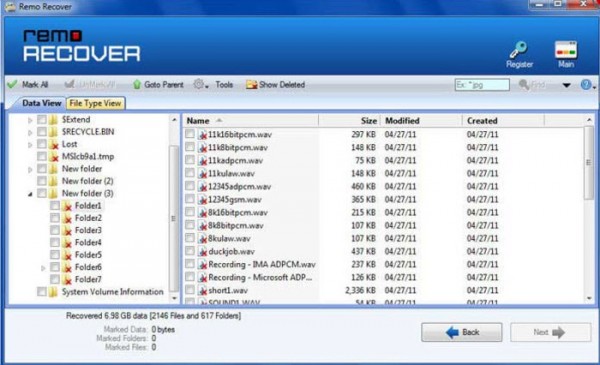Check the box for 11k16bitpcm.wav
The height and width of the screenshot is (365, 600).
click(190, 134)
